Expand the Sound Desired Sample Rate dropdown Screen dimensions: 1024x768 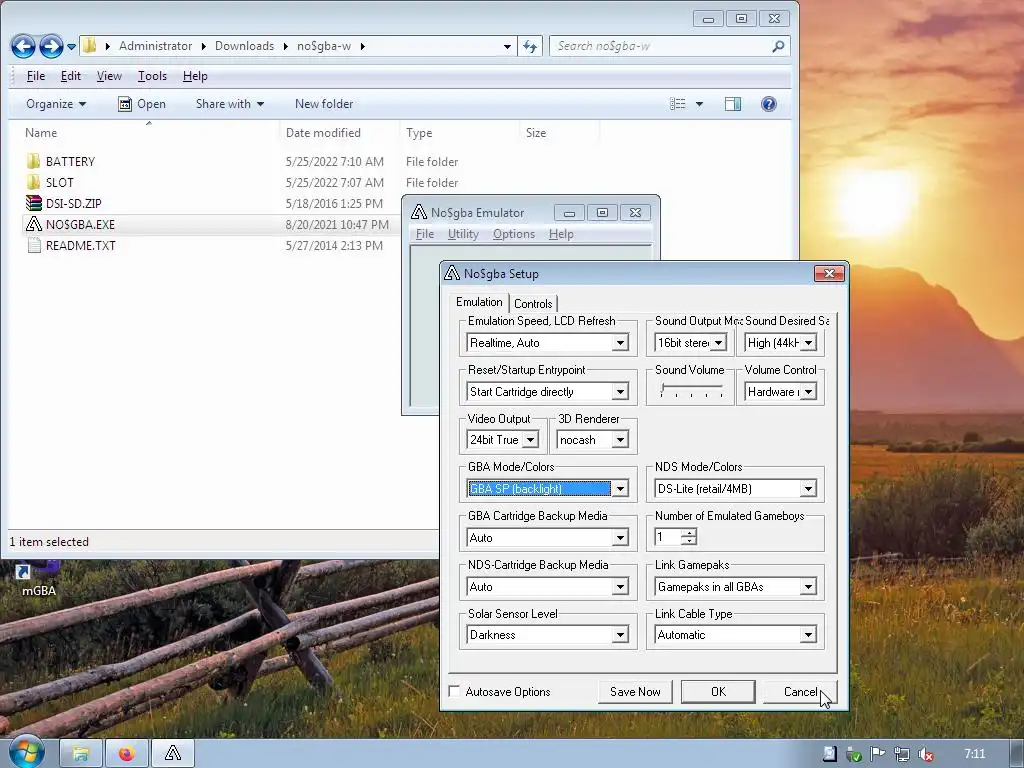coord(808,343)
